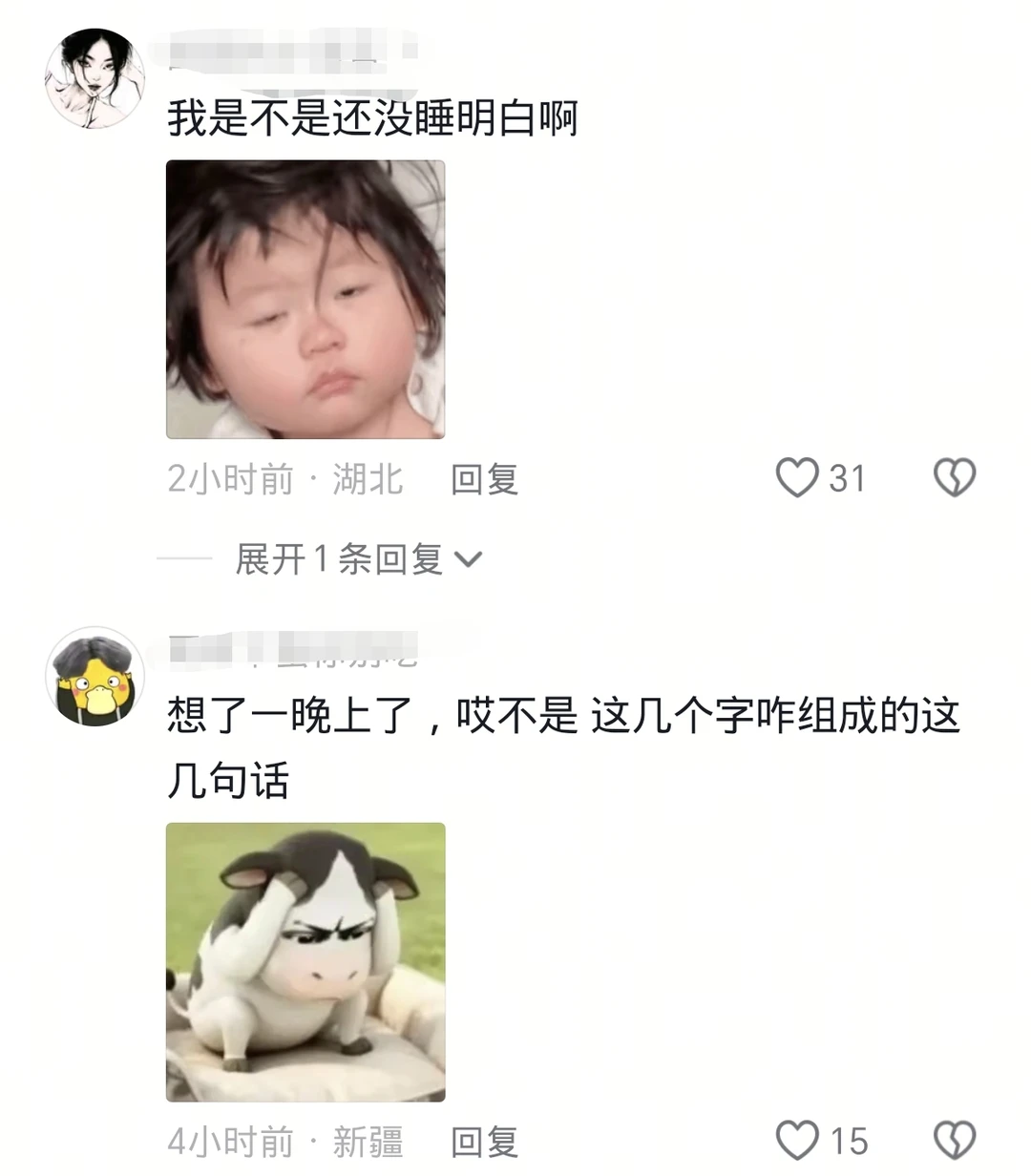This screenshot has width=1031, height=1176.
Task: Click the chevron beside 展开1条回复
Action: tap(468, 560)
